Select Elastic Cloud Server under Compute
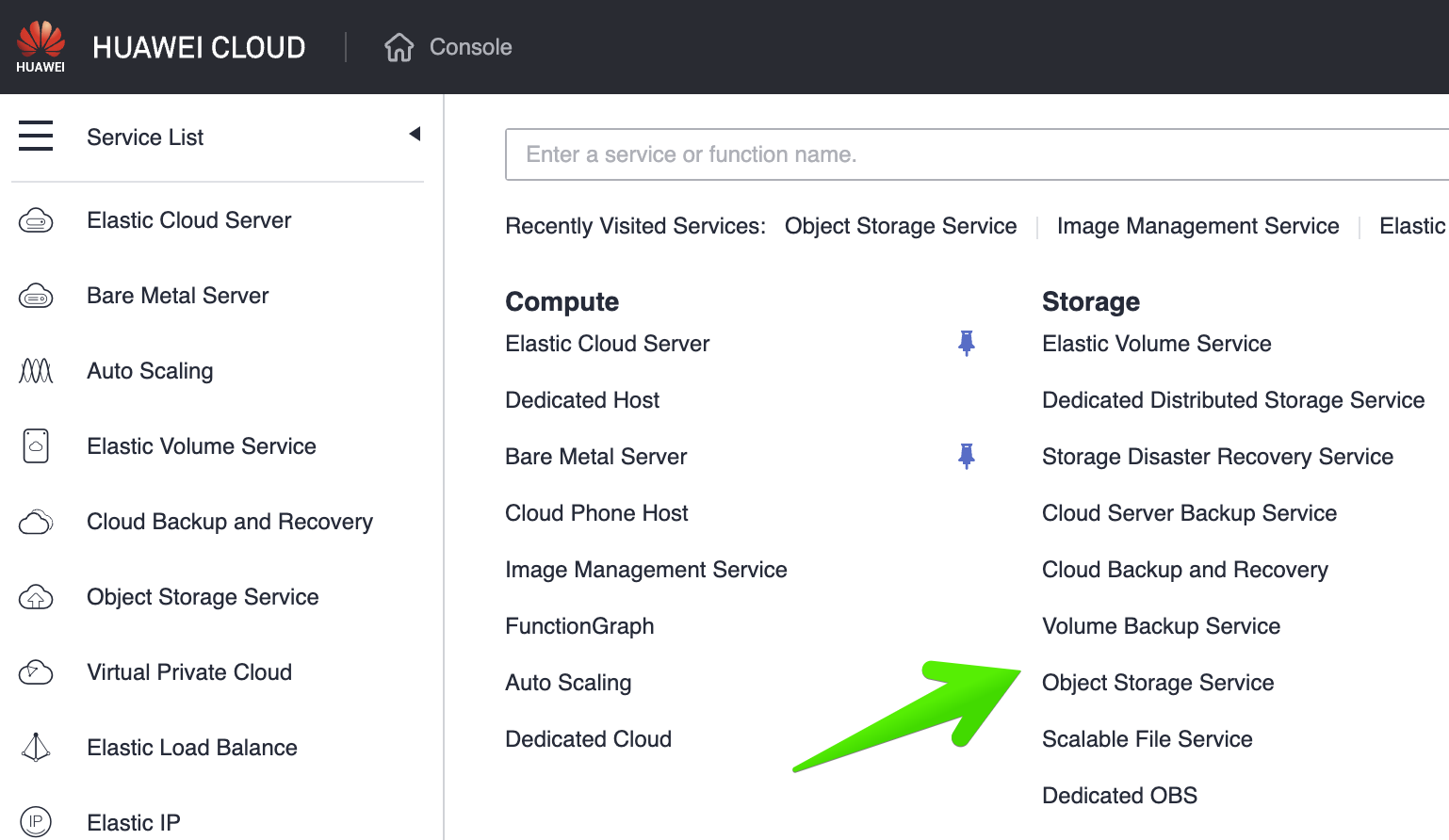This screenshot has height=840, width=1449. pyautogui.click(x=608, y=344)
